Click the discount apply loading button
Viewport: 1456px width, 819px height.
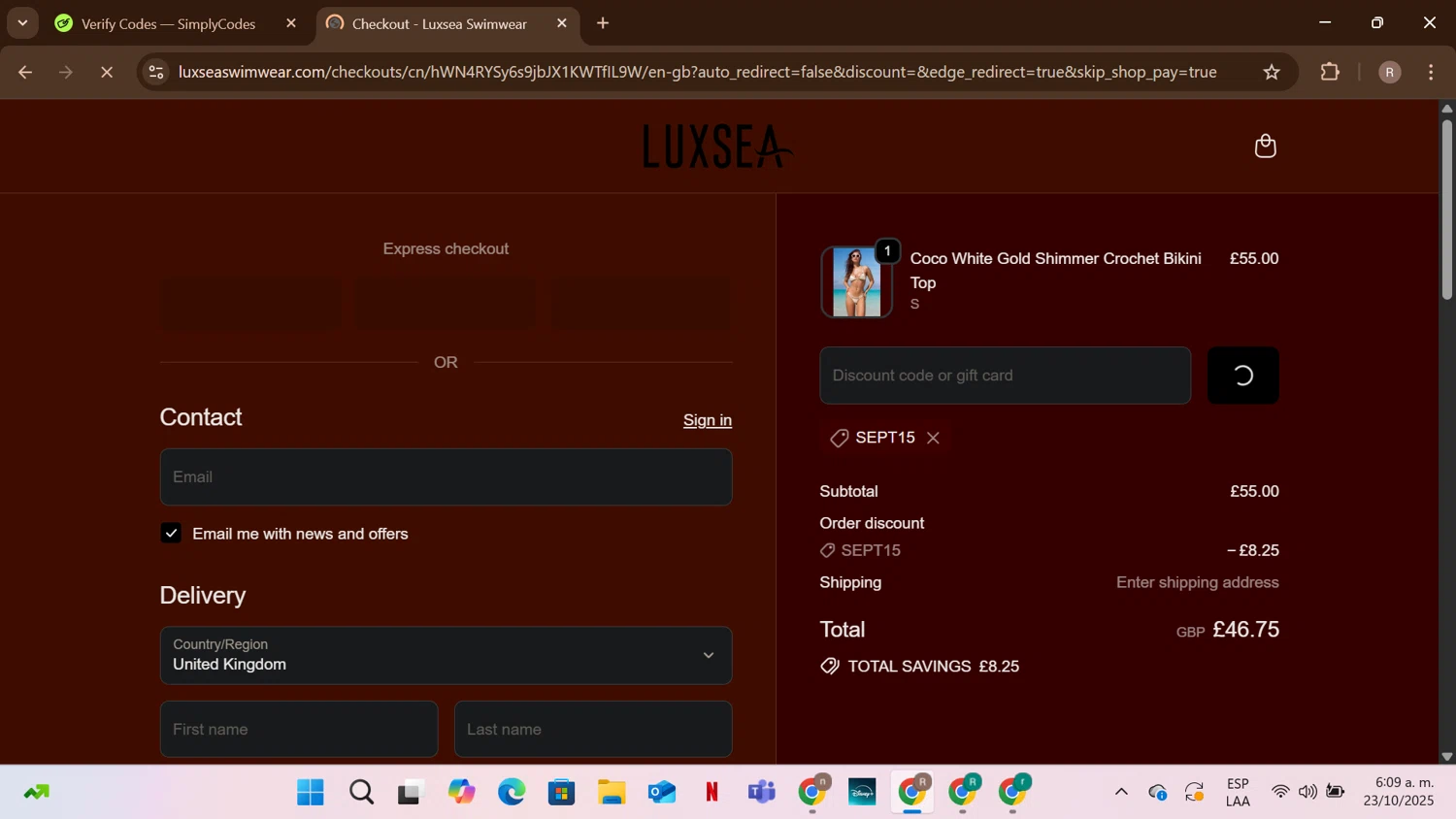click(x=1242, y=376)
